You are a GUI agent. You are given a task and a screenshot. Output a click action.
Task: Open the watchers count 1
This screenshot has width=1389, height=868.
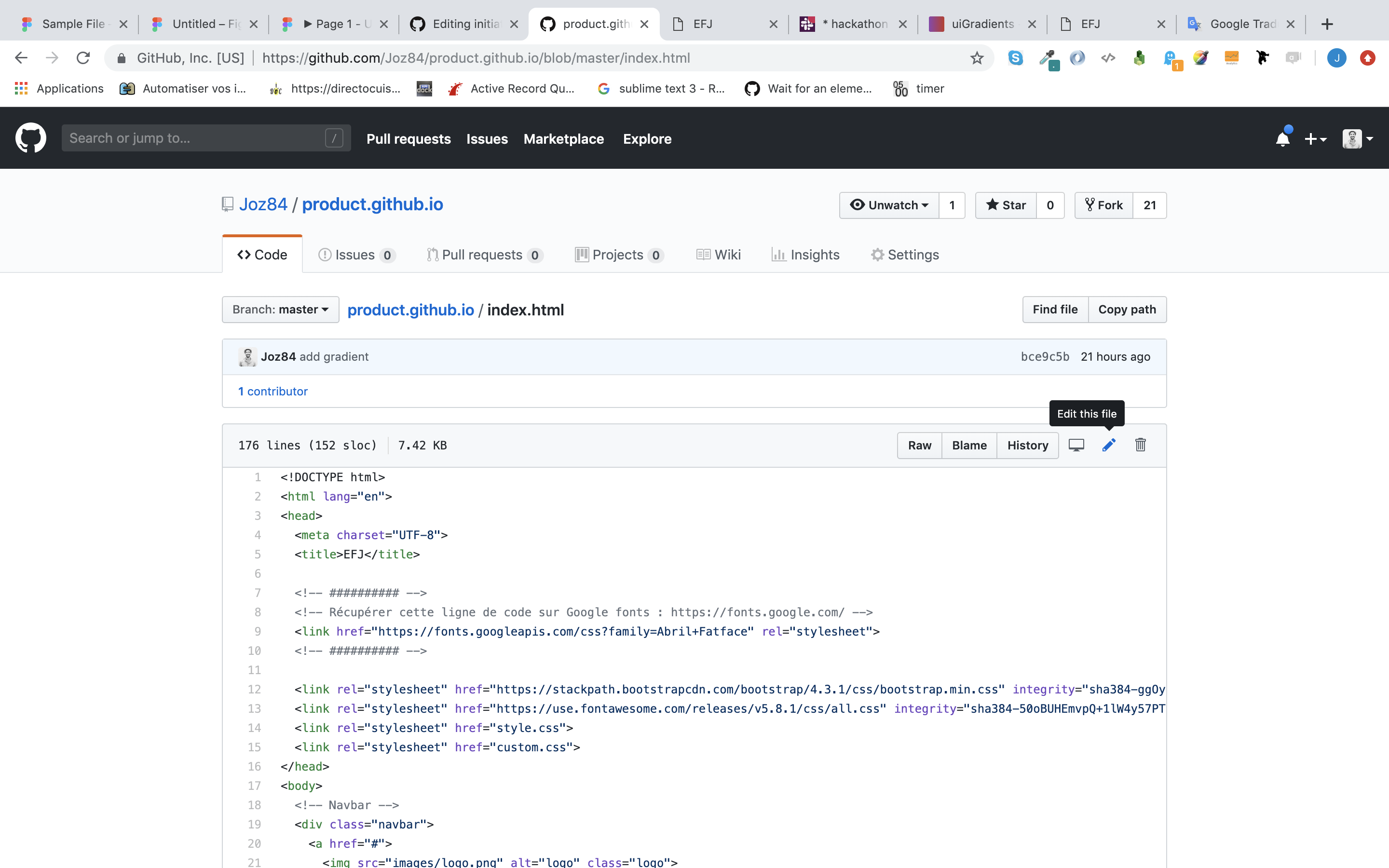[x=952, y=205]
